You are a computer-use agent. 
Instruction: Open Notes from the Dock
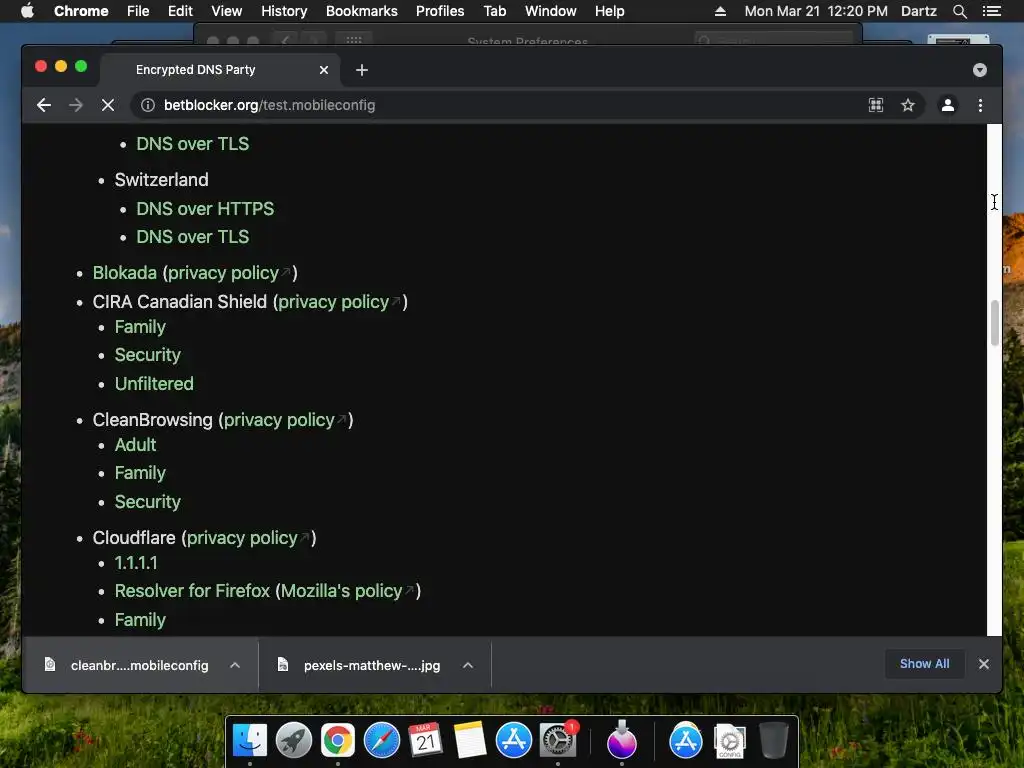click(470, 741)
